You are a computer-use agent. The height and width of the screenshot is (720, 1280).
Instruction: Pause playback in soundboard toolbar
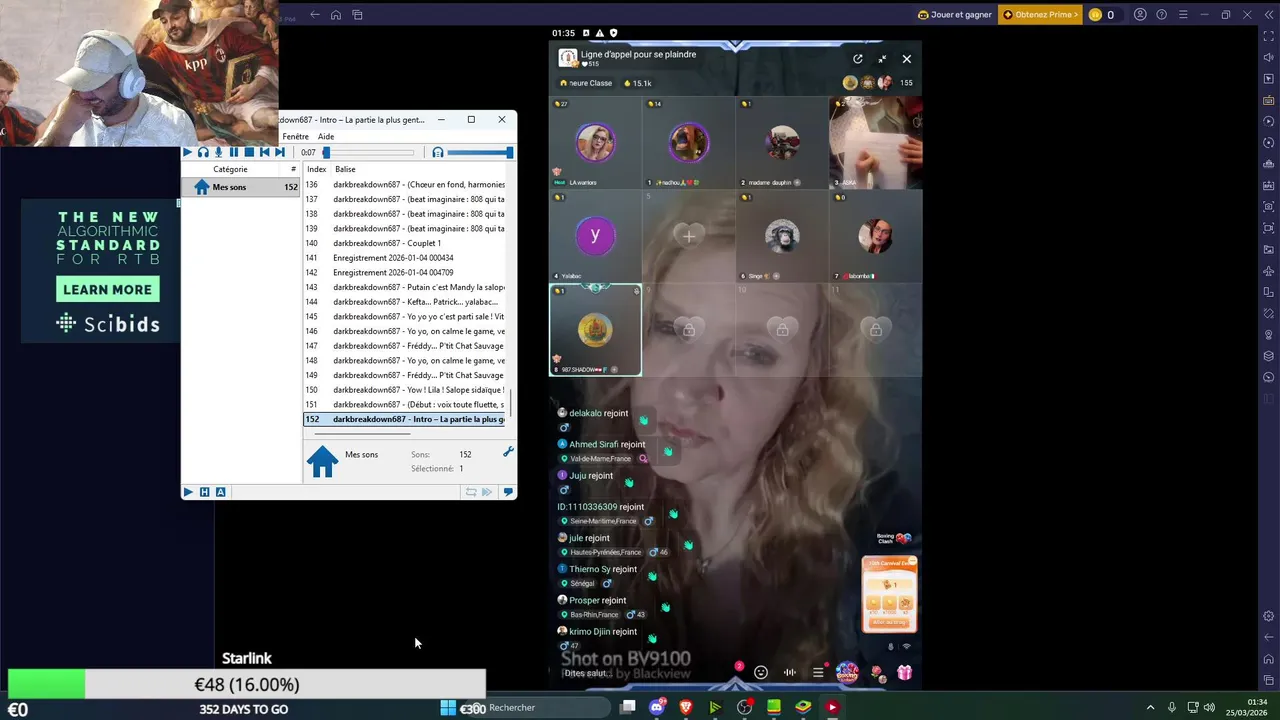pyautogui.click(x=234, y=152)
